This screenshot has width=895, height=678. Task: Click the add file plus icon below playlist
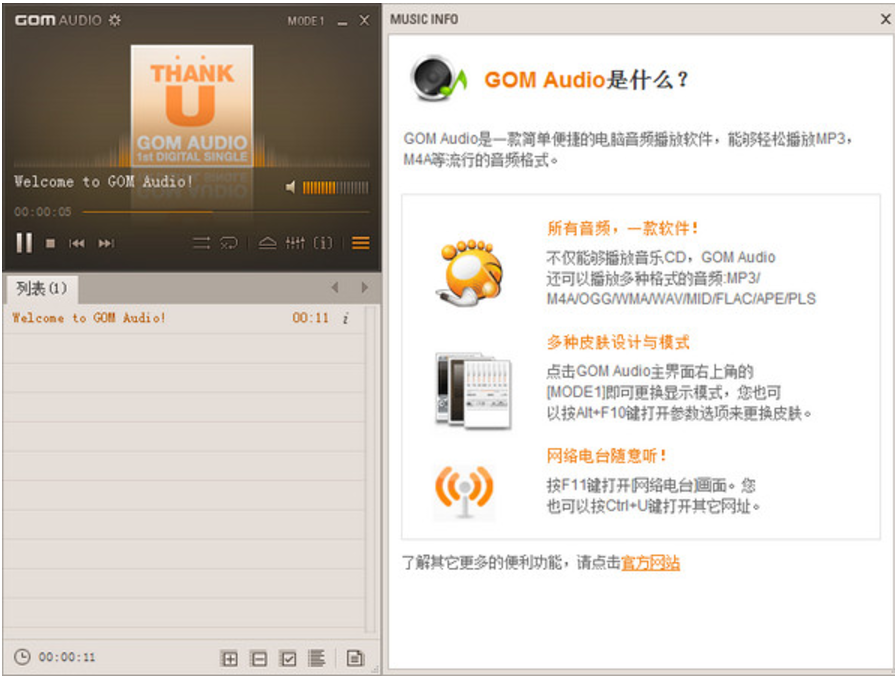coord(230,658)
